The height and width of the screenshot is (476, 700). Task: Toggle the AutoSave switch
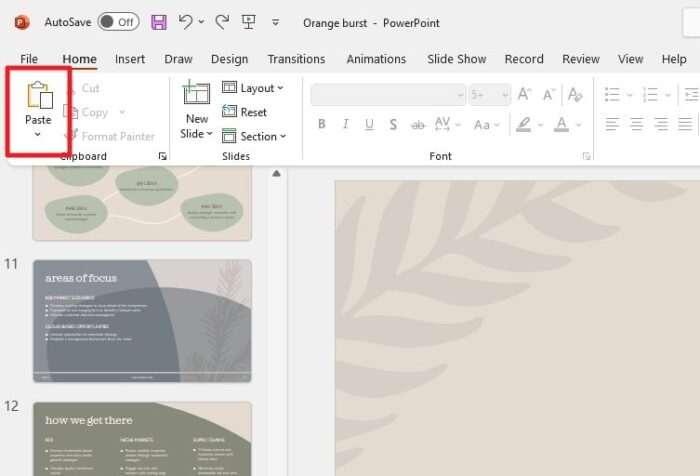tap(118, 21)
